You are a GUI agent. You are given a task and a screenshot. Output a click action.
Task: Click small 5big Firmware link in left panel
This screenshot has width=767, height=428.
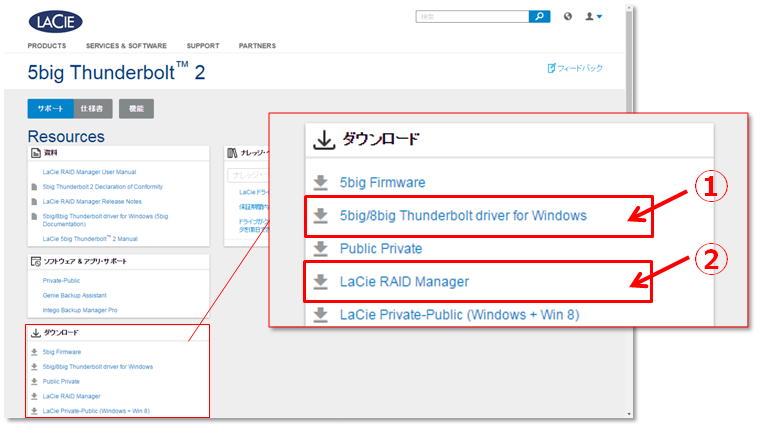coord(62,352)
